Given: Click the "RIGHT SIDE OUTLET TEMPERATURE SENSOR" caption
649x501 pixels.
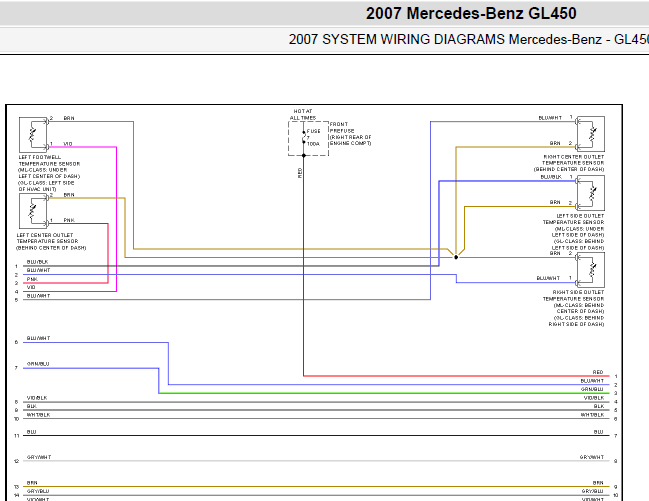Looking at the screenshot, I should (573, 308).
